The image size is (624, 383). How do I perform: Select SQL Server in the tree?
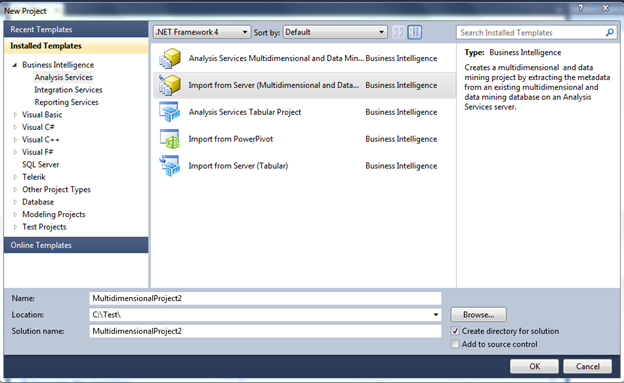tap(41, 164)
